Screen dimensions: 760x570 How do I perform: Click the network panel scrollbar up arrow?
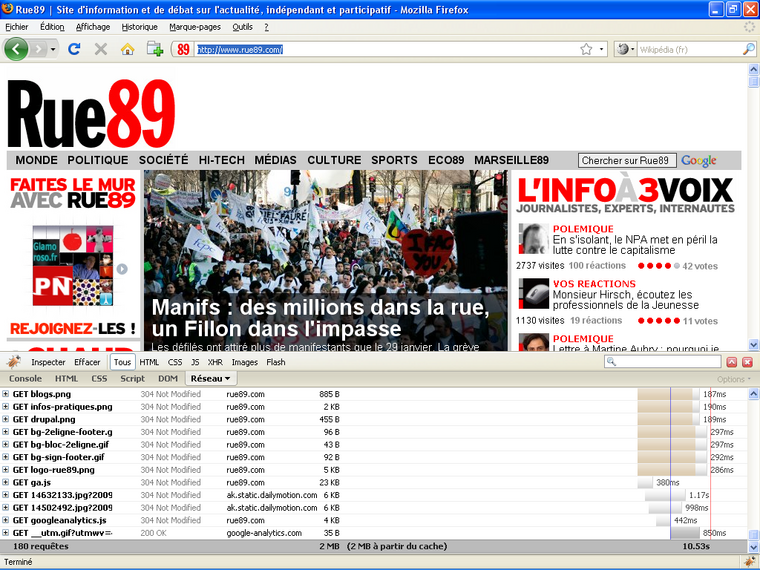[754, 394]
